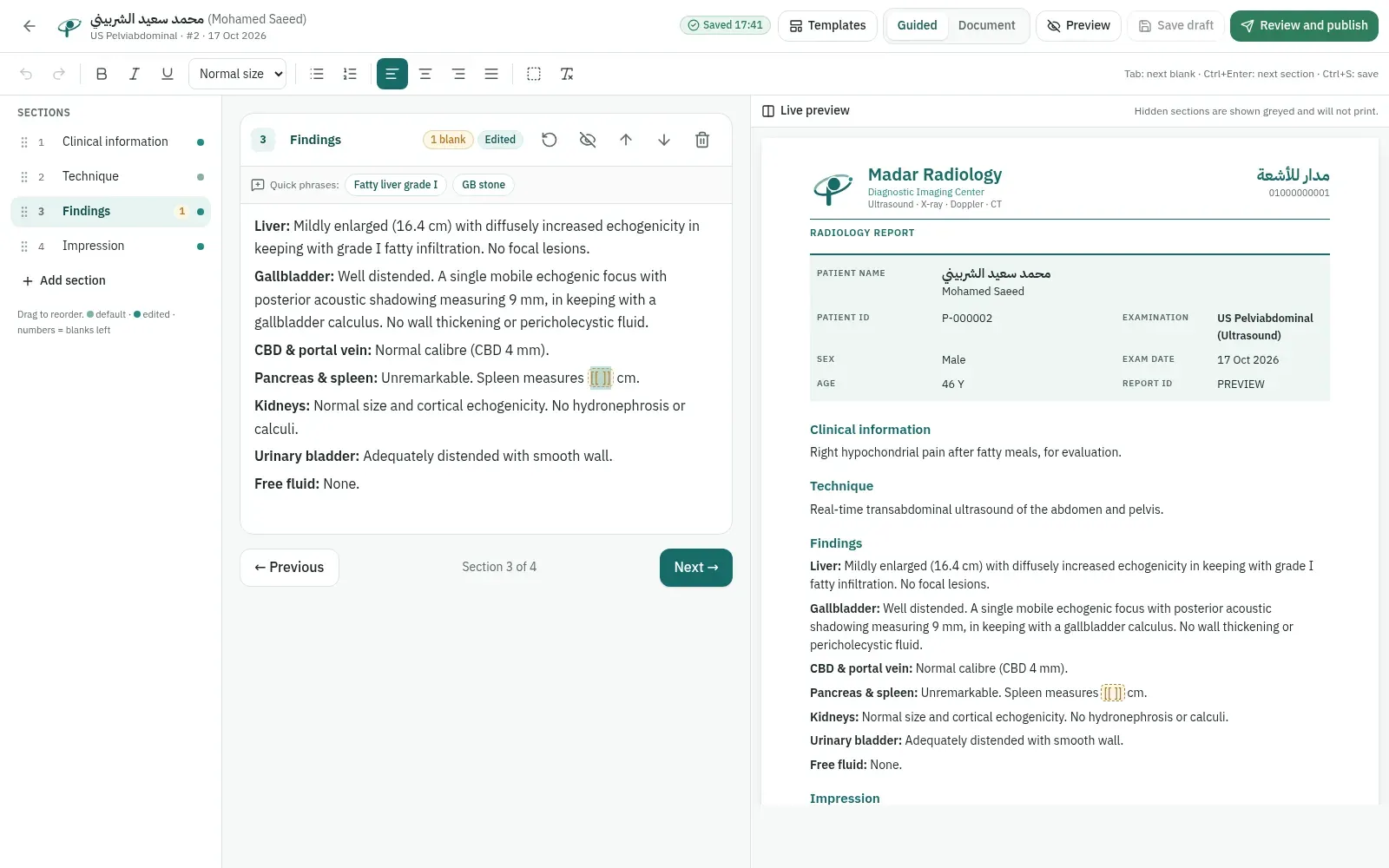Insert a numbered list
1389x868 pixels.
pos(350,74)
